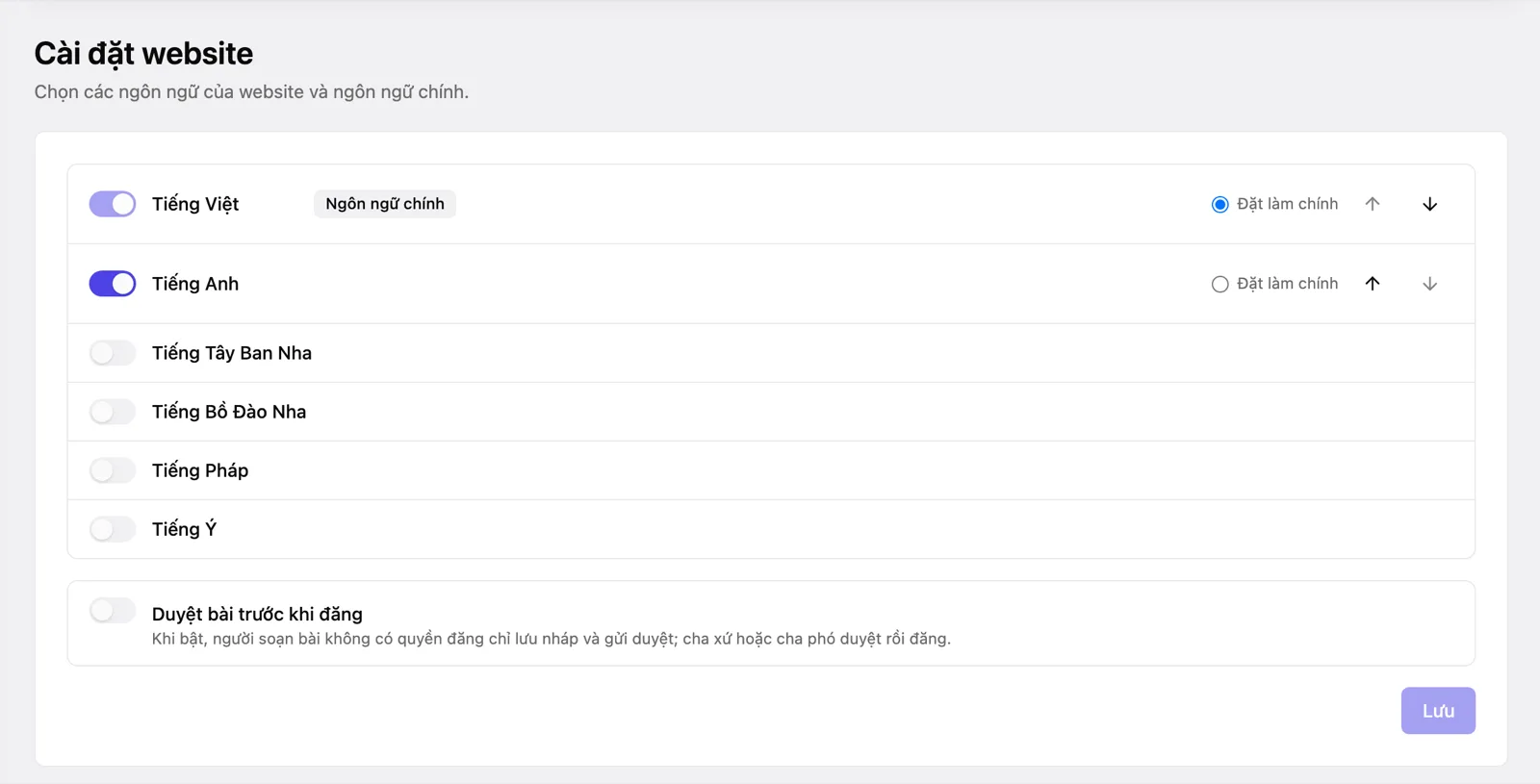Click the up arrow on Tiếng Việt row
The image size is (1540, 784).
tap(1373, 204)
